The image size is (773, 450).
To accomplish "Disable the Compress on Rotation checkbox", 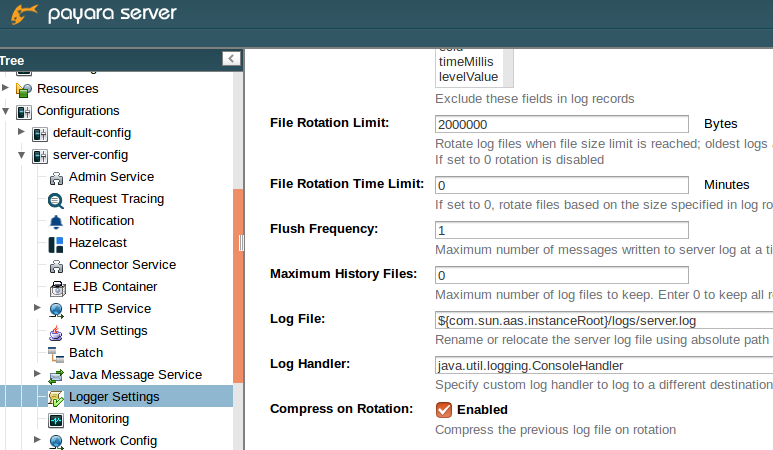I will tap(444, 410).
